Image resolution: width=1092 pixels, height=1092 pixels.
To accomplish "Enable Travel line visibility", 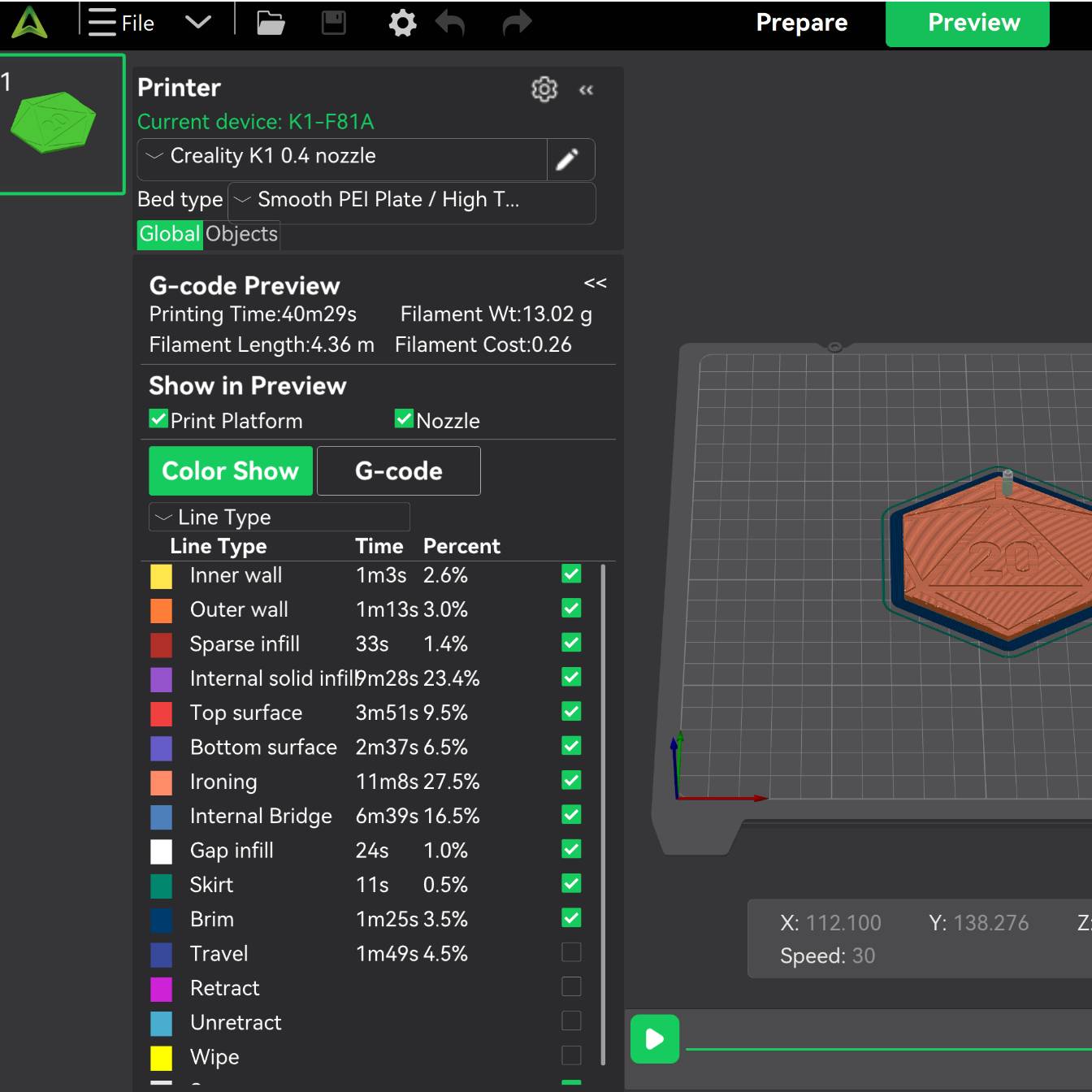I will coord(571,952).
